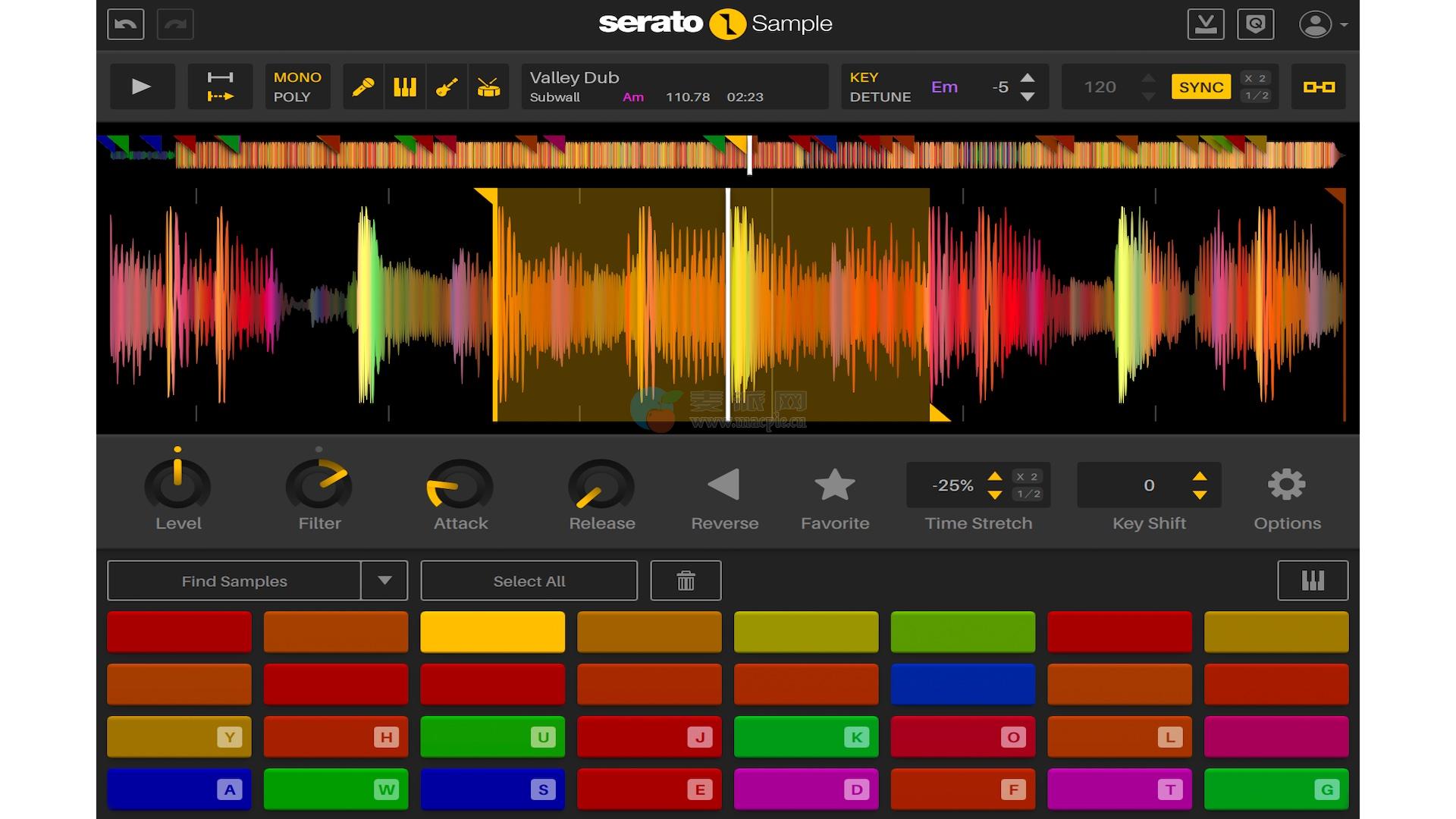Click the trash delete samples icon
The width and height of the screenshot is (1456, 819).
[x=686, y=581]
